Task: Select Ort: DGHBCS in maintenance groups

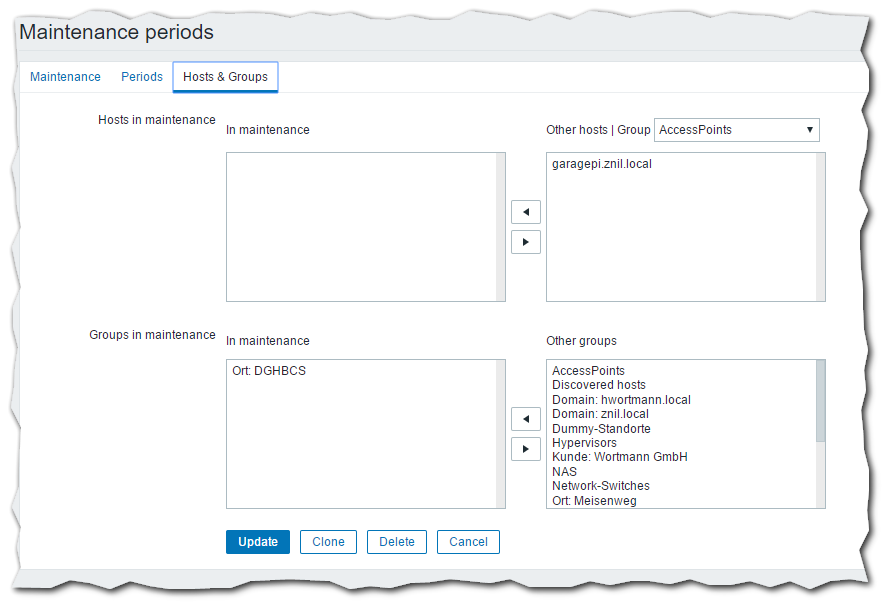Action: 269,371
